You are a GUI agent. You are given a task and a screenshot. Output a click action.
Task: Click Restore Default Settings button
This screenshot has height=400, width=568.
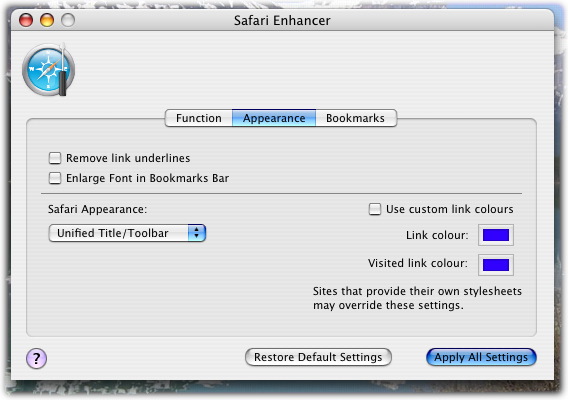click(318, 357)
